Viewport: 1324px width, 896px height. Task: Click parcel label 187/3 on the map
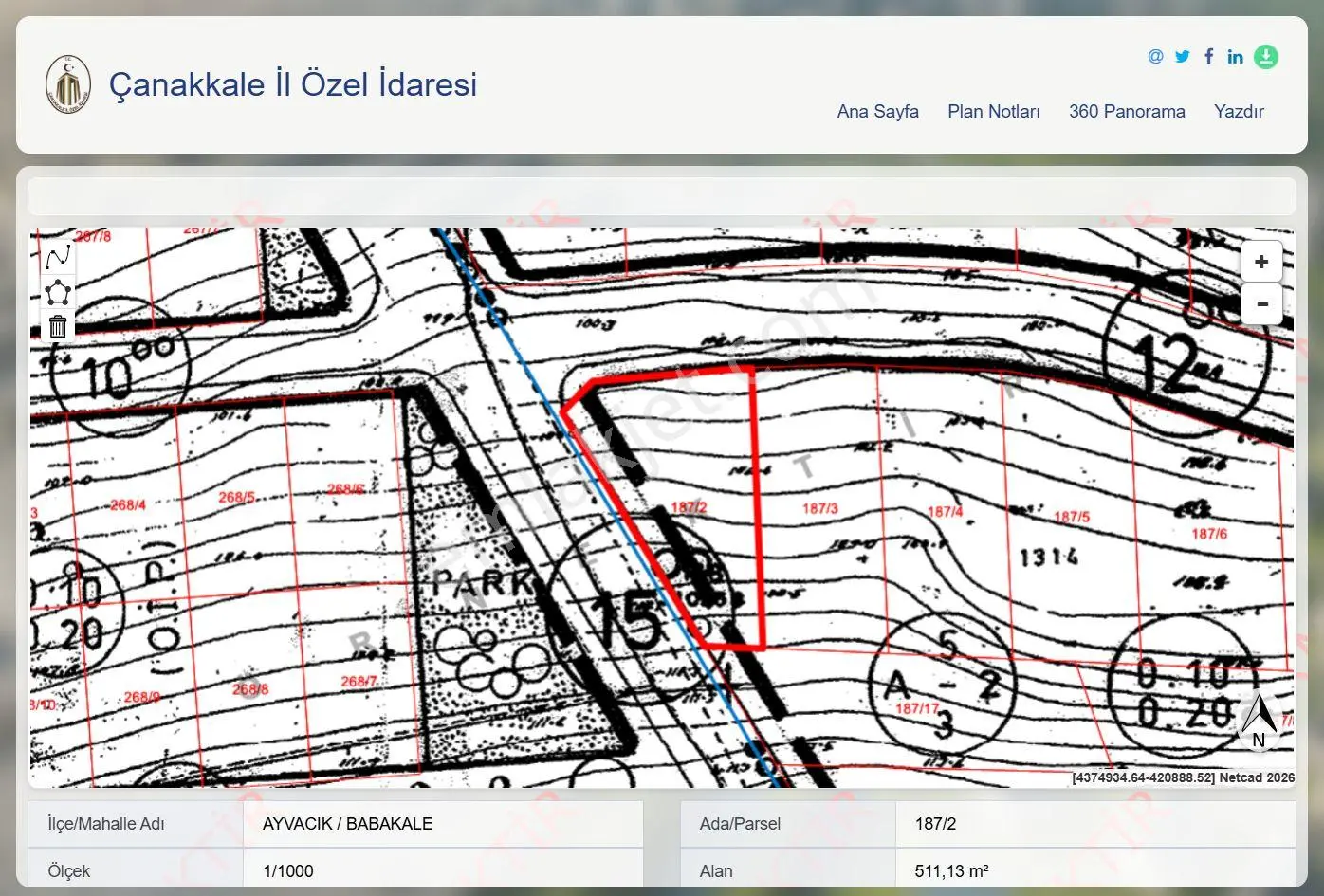820,508
